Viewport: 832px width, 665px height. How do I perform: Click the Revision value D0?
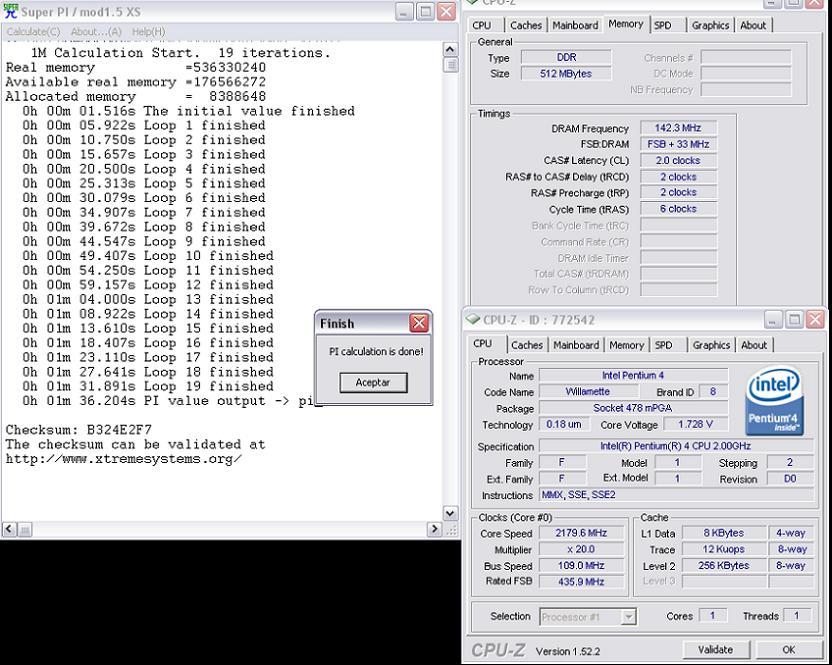(790, 479)
